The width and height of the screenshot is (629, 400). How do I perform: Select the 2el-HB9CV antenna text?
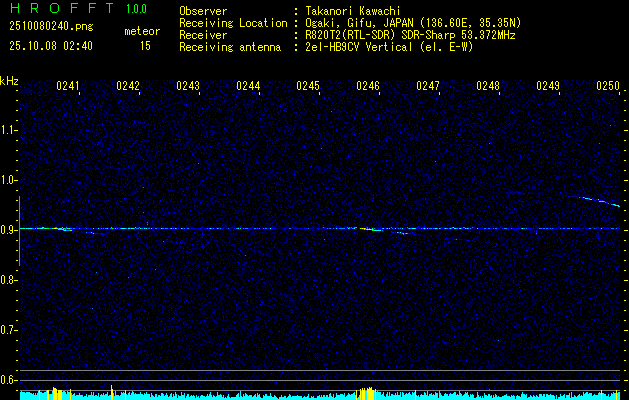click(387, 46)
